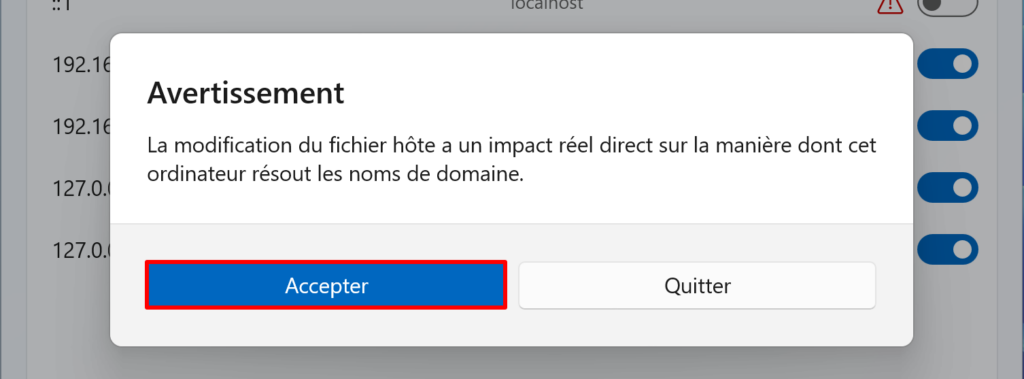Select the last 127.0 address row

click(x=81, y=250)
